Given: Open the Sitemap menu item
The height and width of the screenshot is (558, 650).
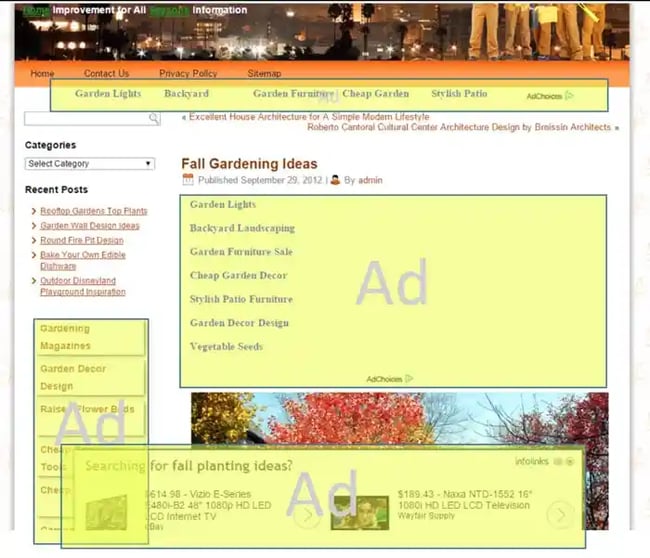Looking at the screenshot, I should [264, 73].
